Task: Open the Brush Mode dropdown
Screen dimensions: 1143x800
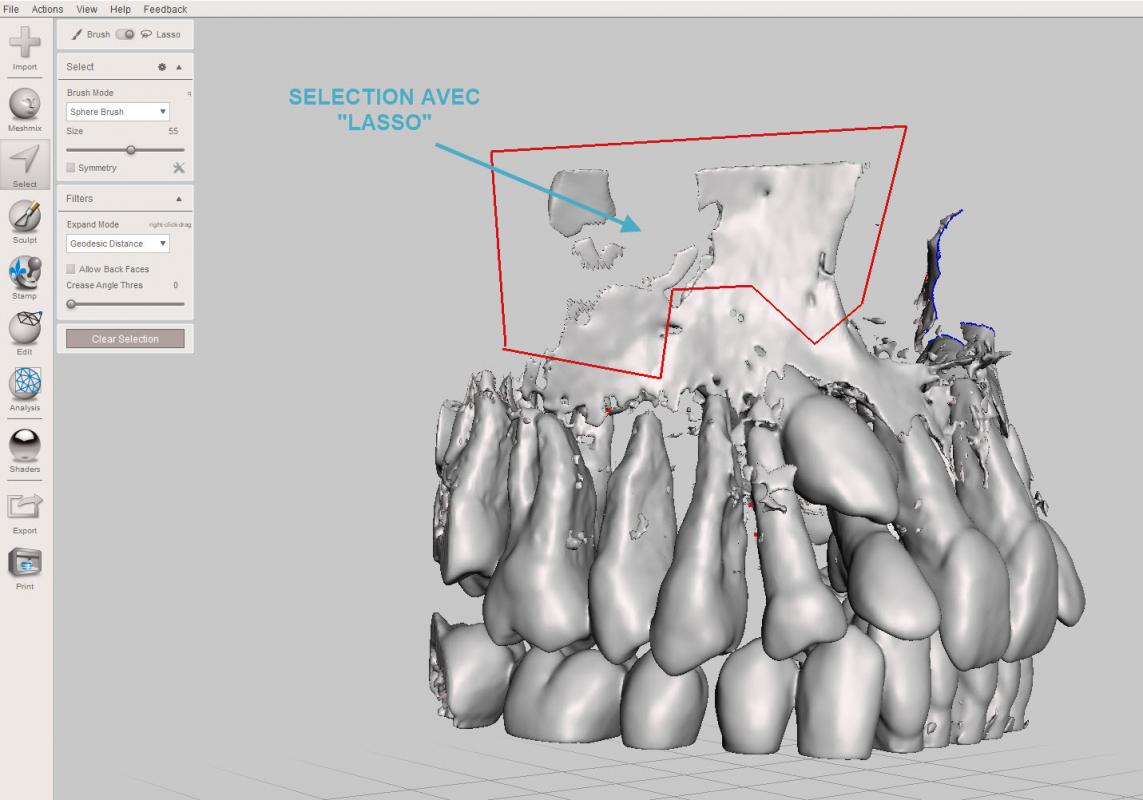Action: pyautogui.click(x=117, y=112)
